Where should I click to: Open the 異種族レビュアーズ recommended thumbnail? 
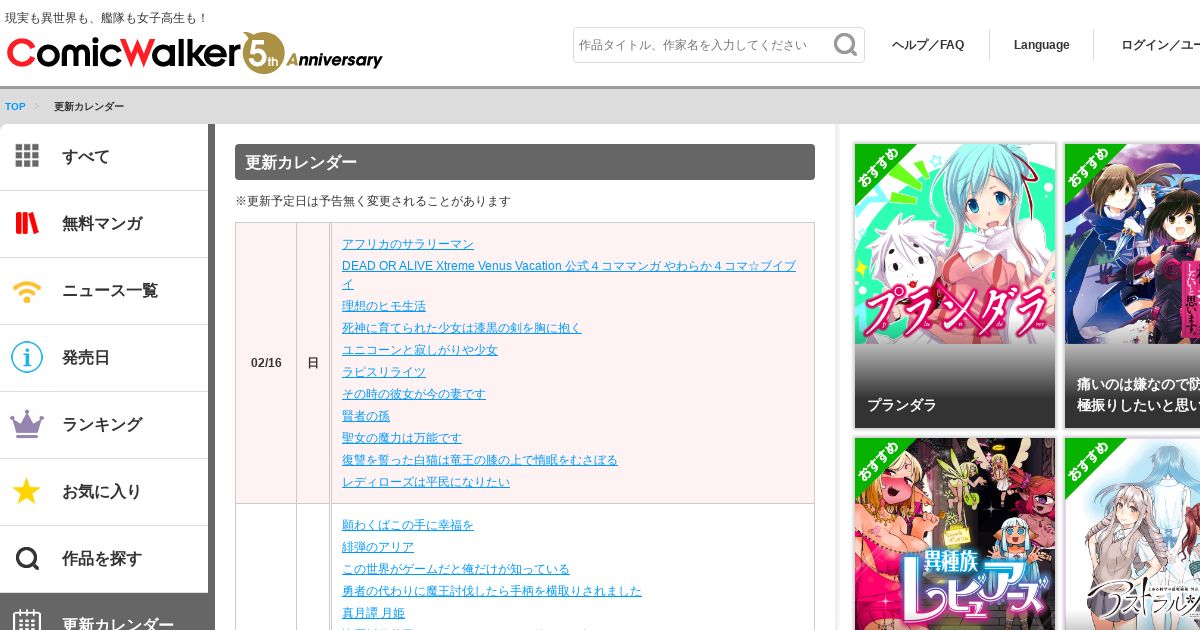point(955,534)
